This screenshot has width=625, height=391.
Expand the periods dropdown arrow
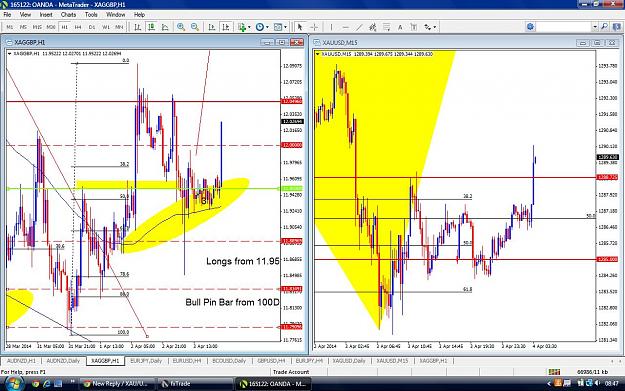click(x=267, y=27)
